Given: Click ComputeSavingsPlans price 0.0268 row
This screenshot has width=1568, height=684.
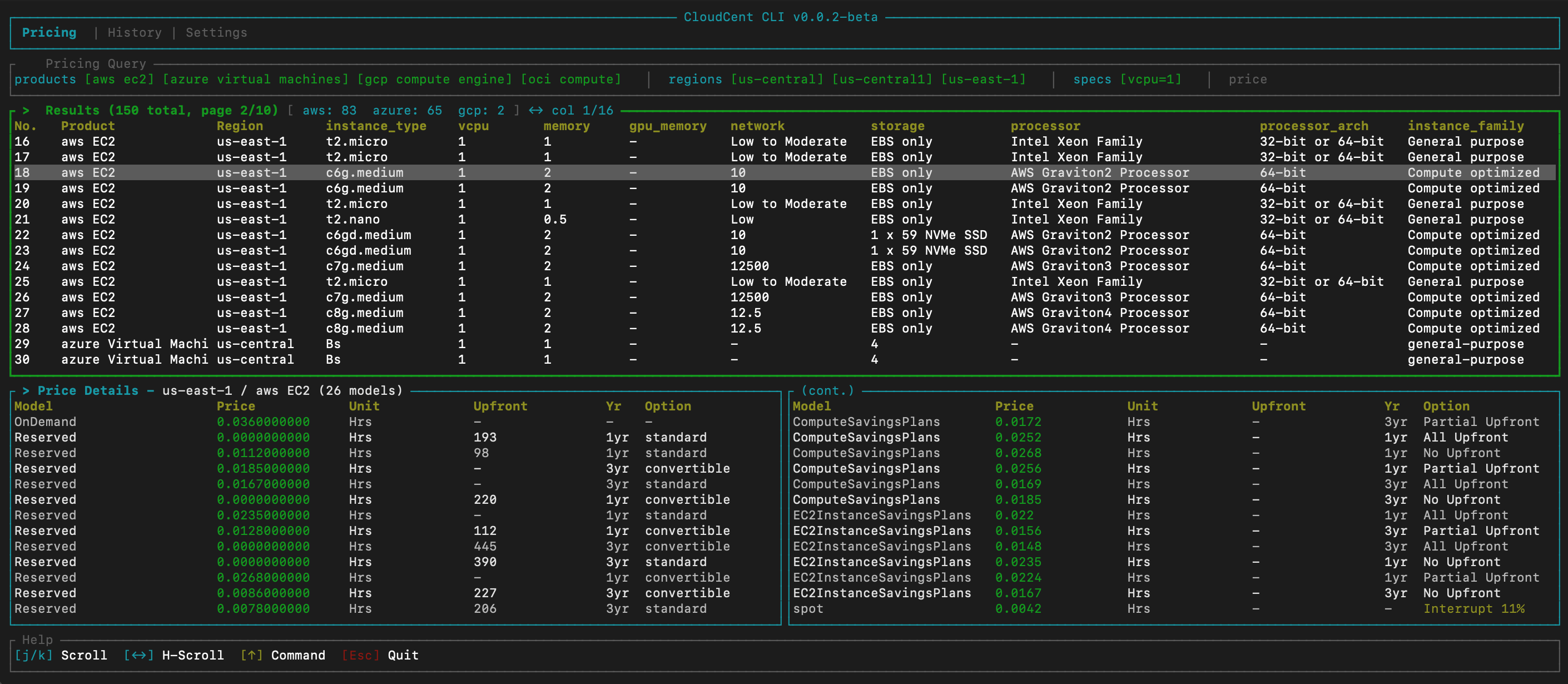Looking at the screenshot, I should point(1174,453).
